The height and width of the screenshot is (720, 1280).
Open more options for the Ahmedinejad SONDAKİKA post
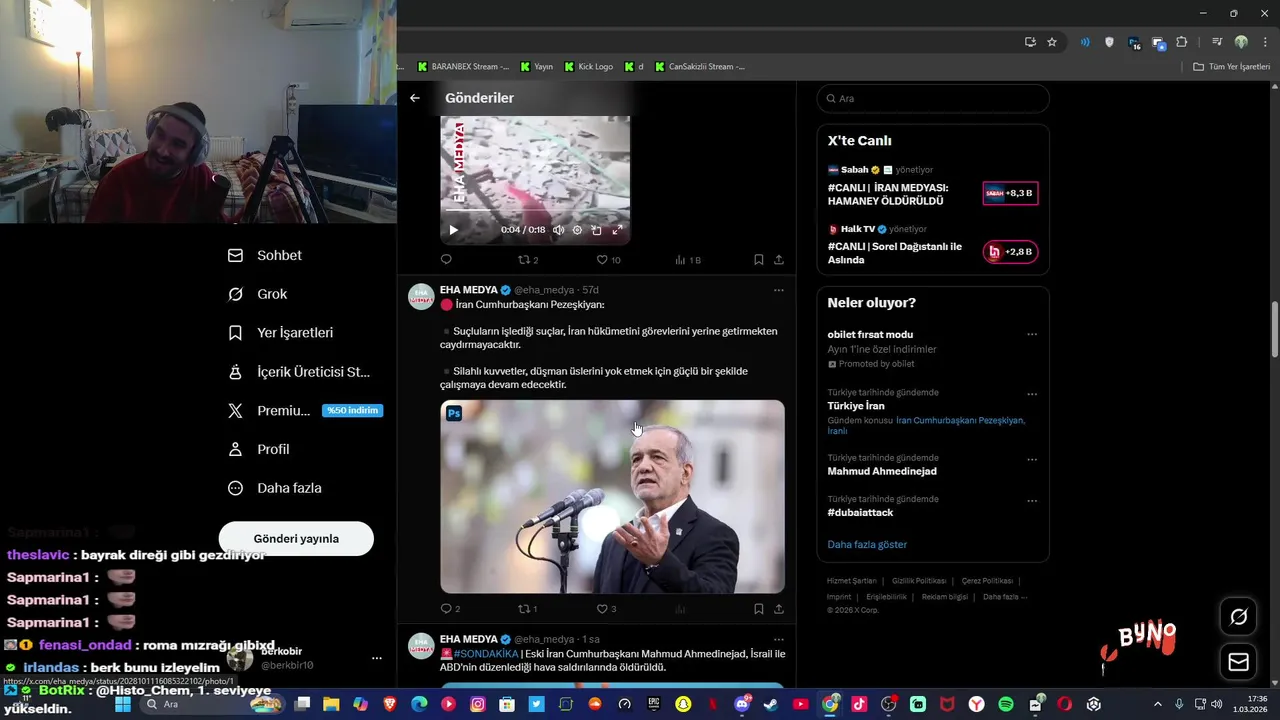pos(779,639)
